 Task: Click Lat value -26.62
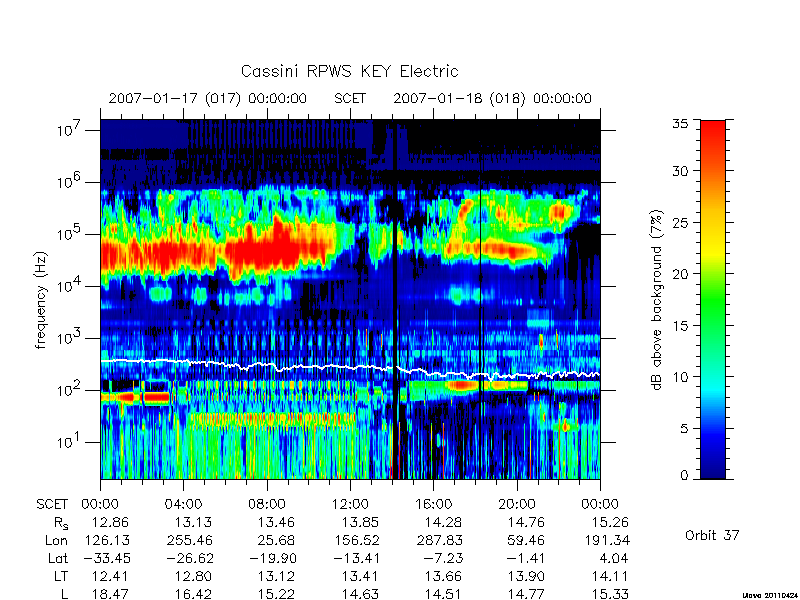point(189,558)
